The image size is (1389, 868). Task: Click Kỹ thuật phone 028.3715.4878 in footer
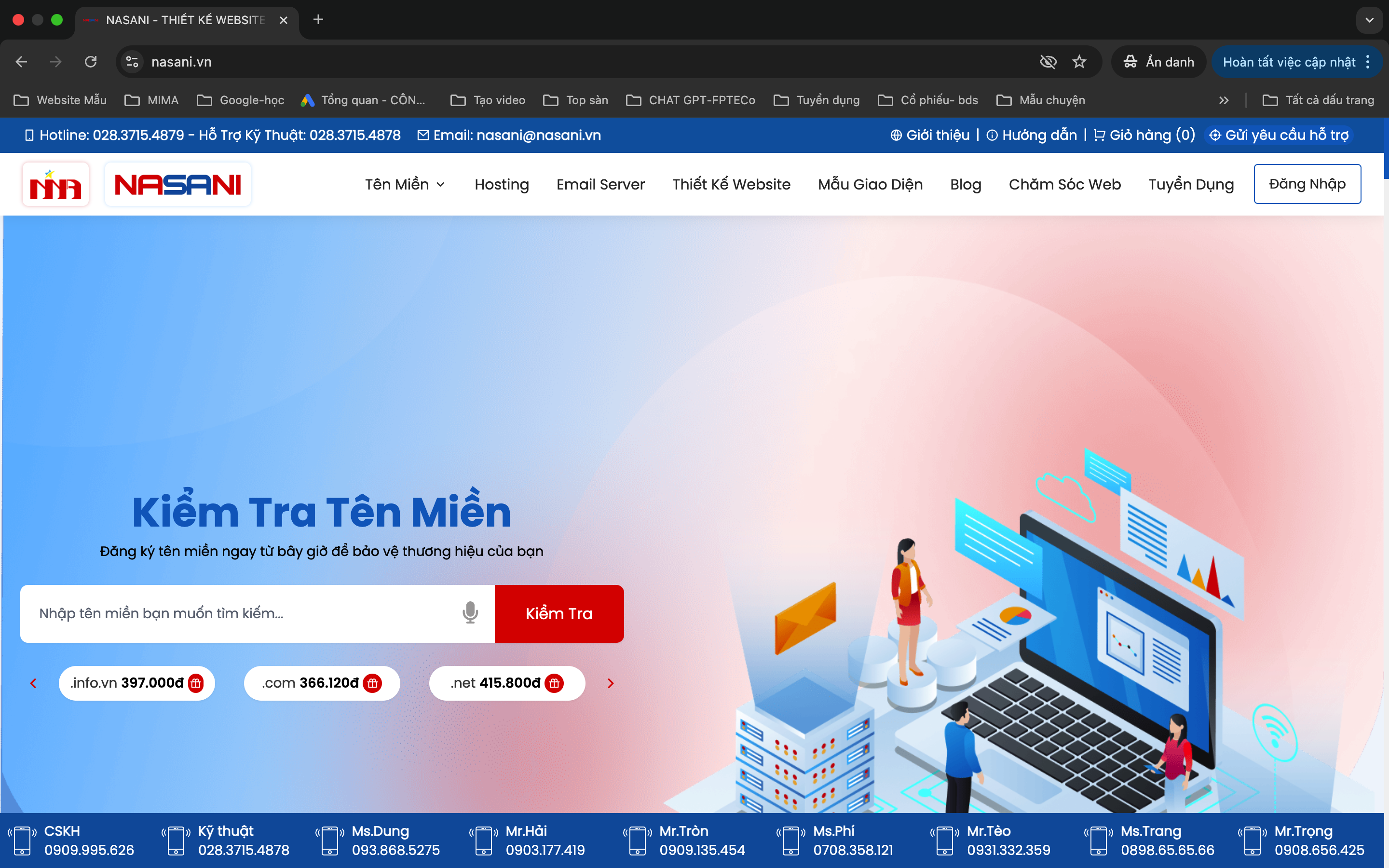click(244, 850)
